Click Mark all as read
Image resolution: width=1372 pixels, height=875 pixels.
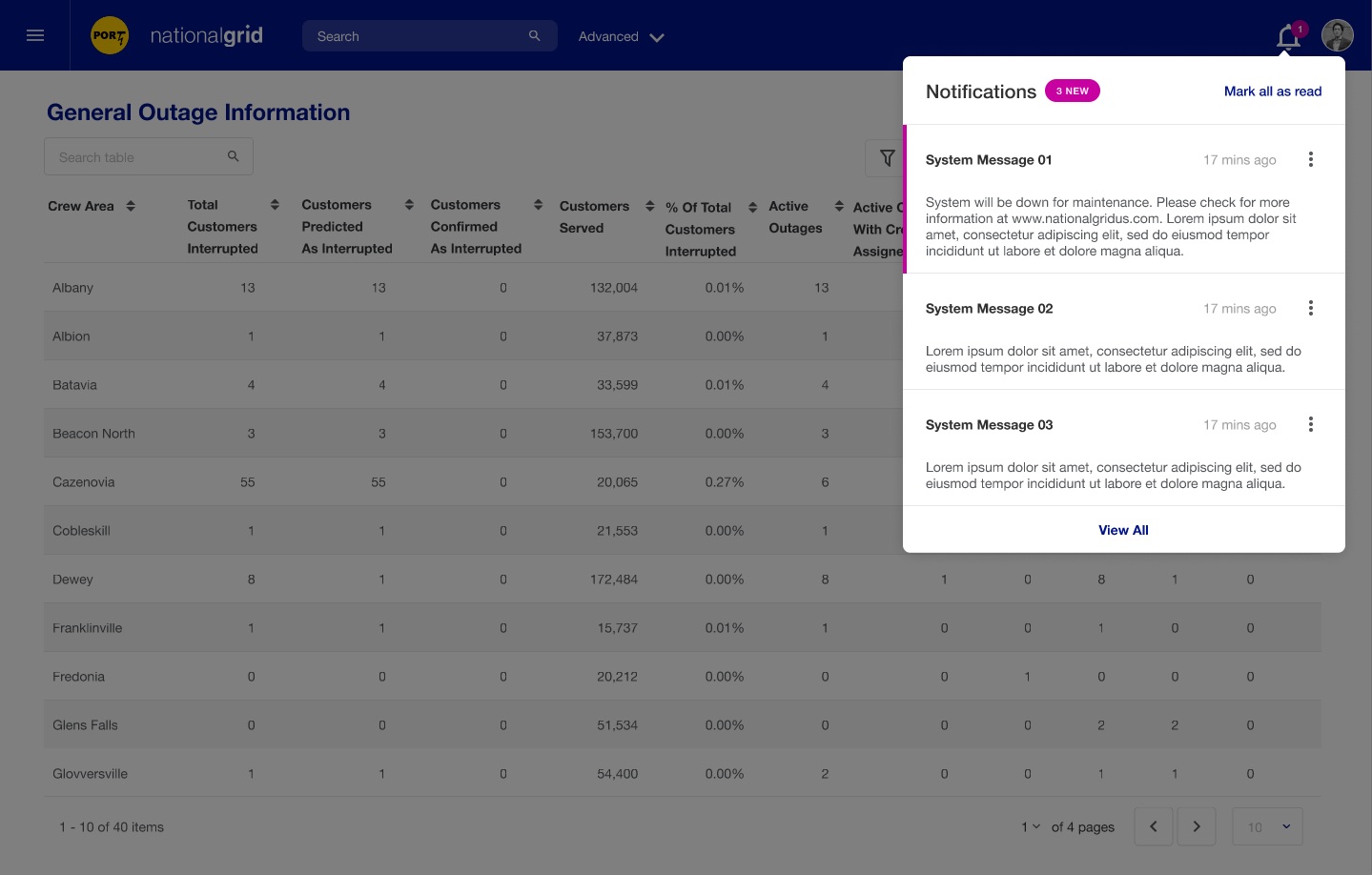tap(1272, 92)
